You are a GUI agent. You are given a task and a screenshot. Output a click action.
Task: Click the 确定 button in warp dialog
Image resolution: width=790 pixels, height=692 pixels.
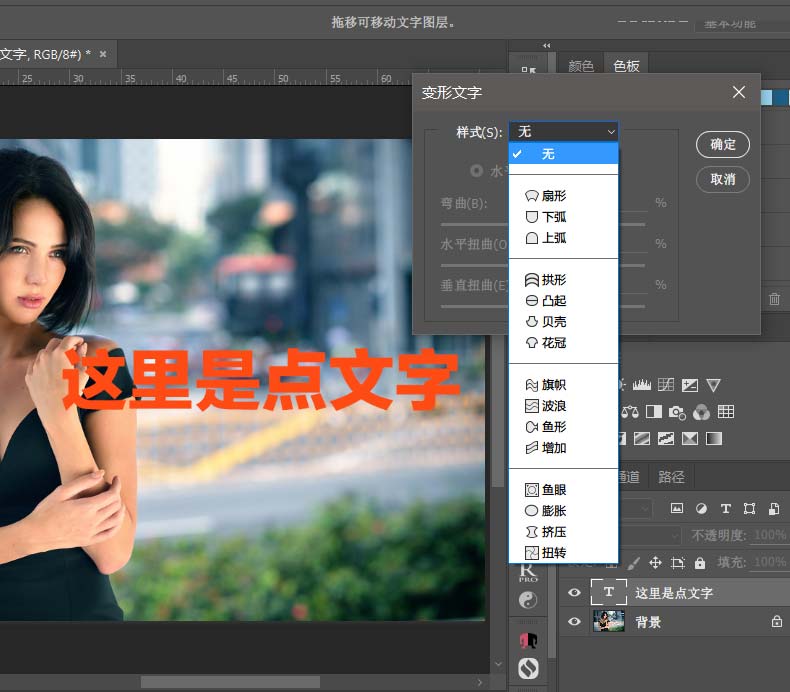coord(723,145)
